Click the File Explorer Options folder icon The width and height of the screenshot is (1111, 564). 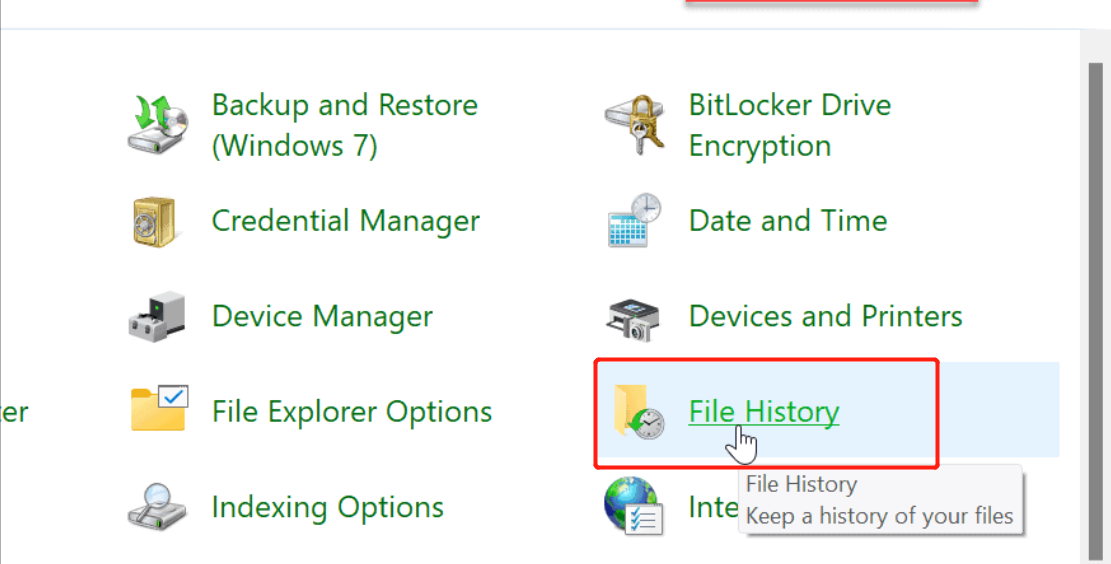[x=159, y=408]
